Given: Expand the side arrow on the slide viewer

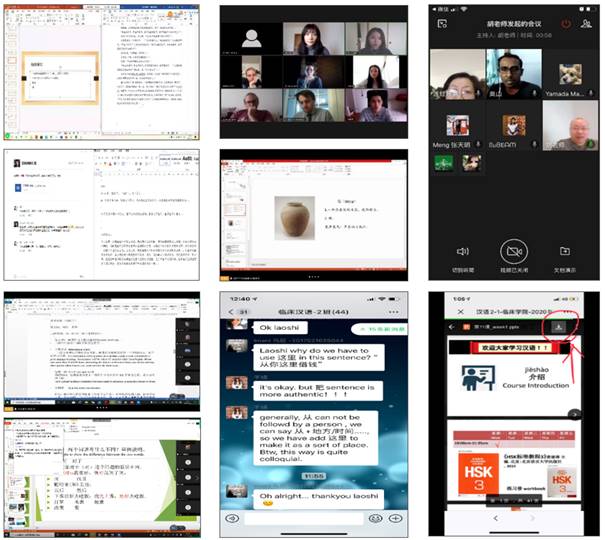Looking at the screenshot, I should (x=574, y=414).
